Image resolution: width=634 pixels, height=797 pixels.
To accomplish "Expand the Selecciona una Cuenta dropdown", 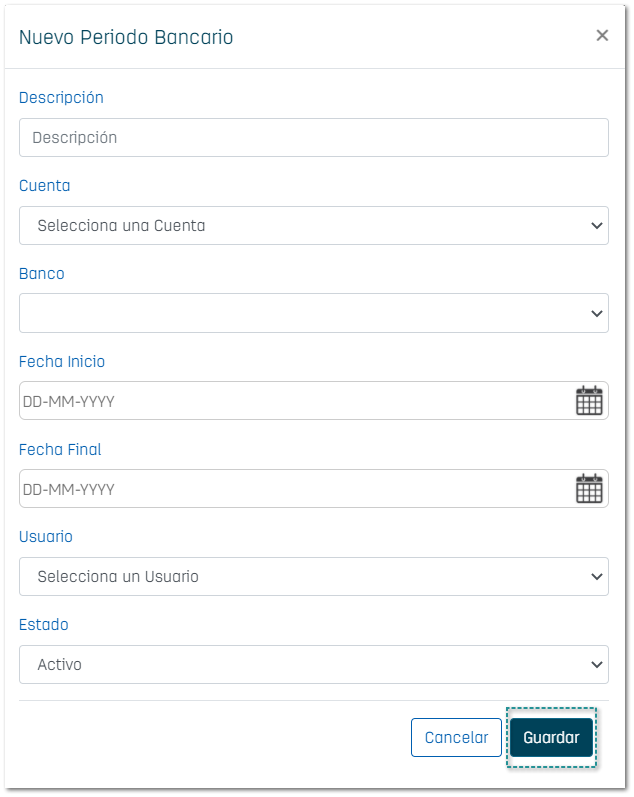I will point(313,226).
